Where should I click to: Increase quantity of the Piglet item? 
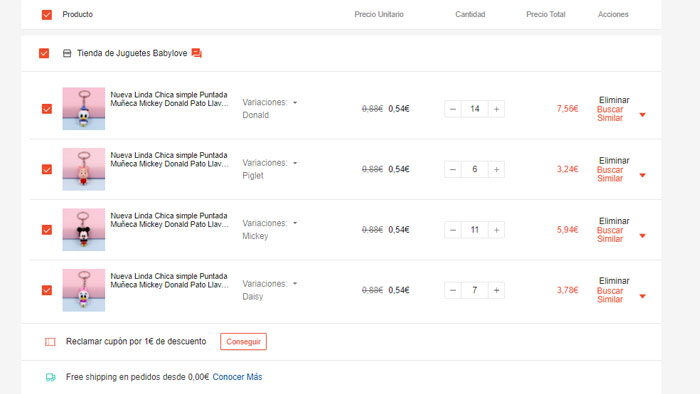[x=496, y=170]
